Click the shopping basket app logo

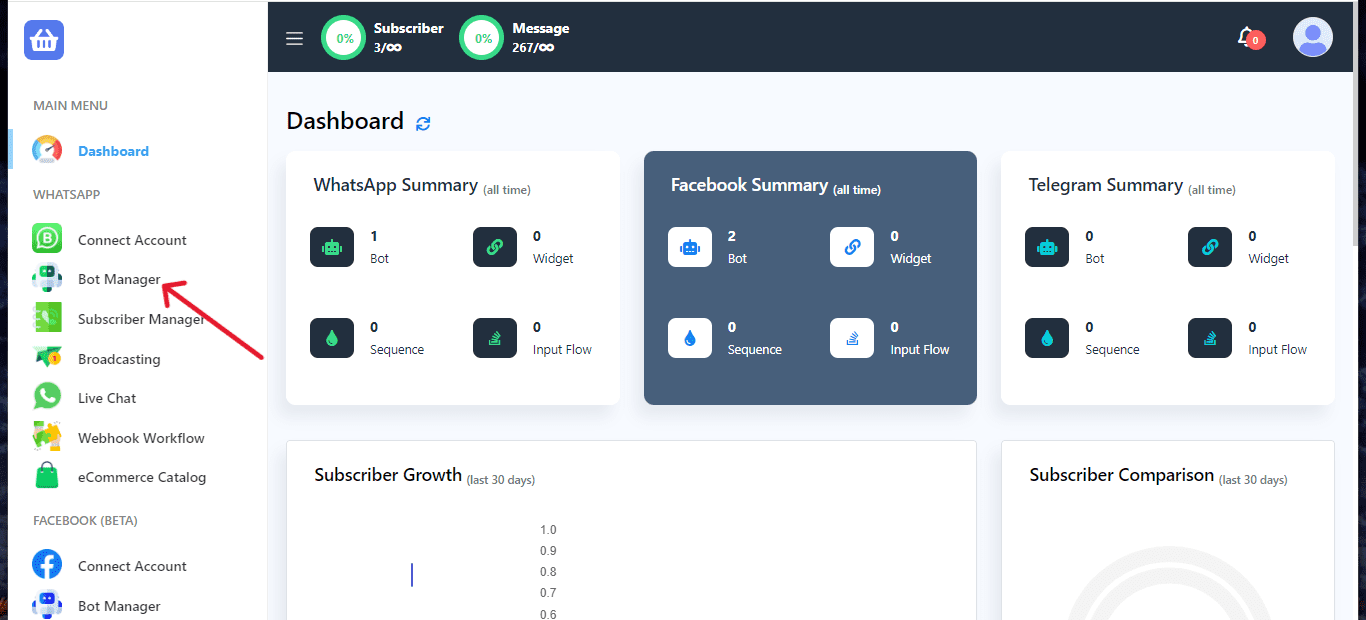pyautogui.click(x=44, y=40)
